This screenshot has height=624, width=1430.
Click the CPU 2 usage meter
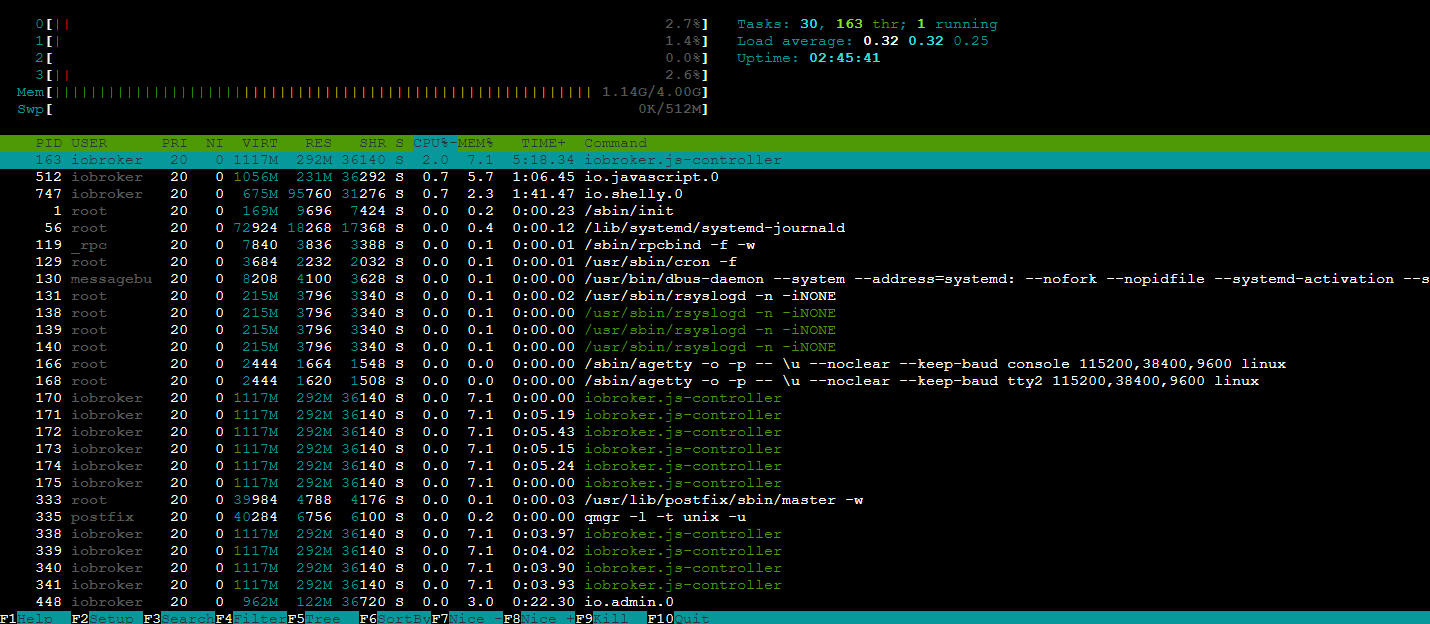pos(371,58)
